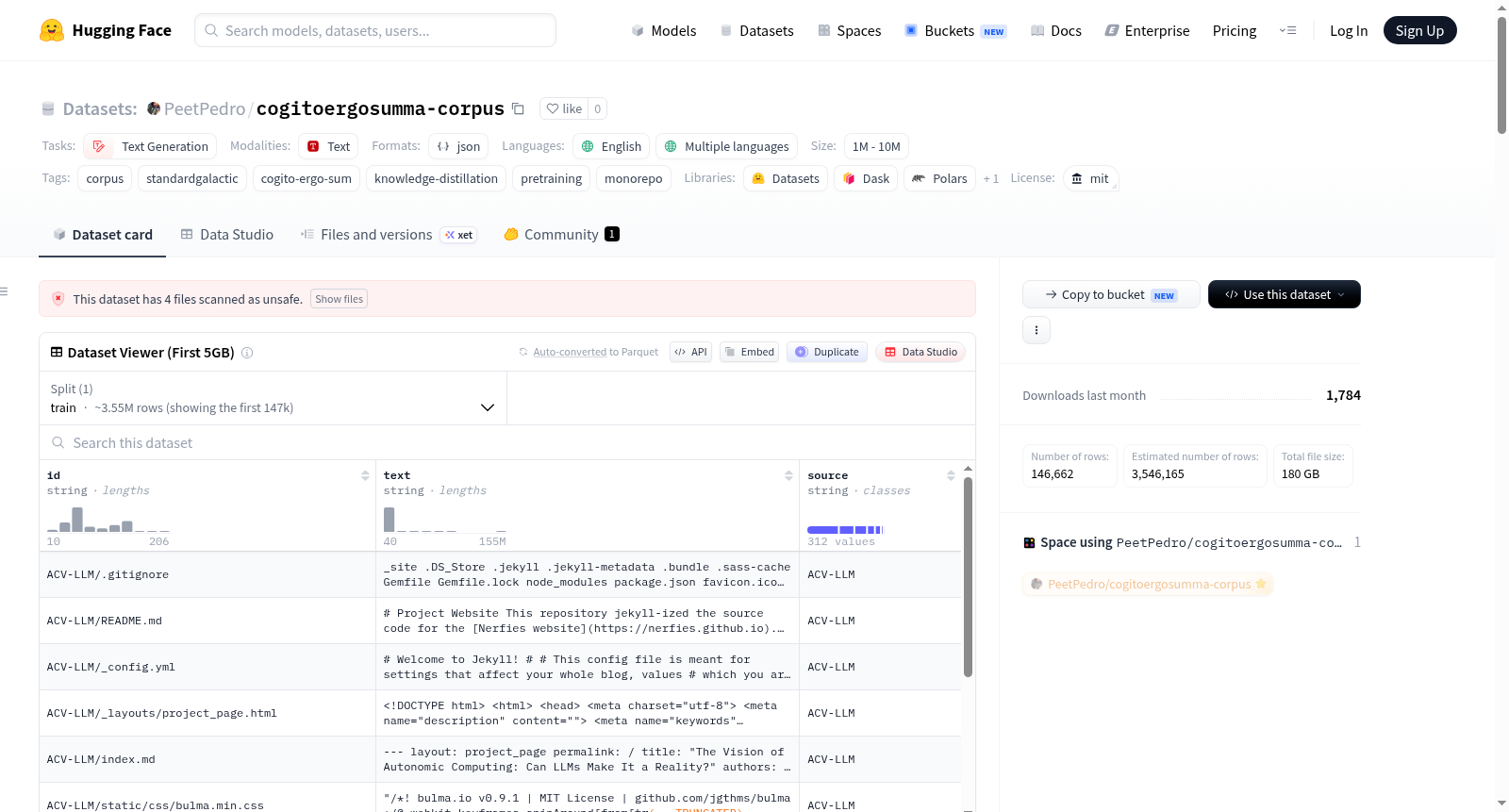The image size is (1509, 812).
Task: Filter by Text modality tag
Action: [x=328, y=146]
